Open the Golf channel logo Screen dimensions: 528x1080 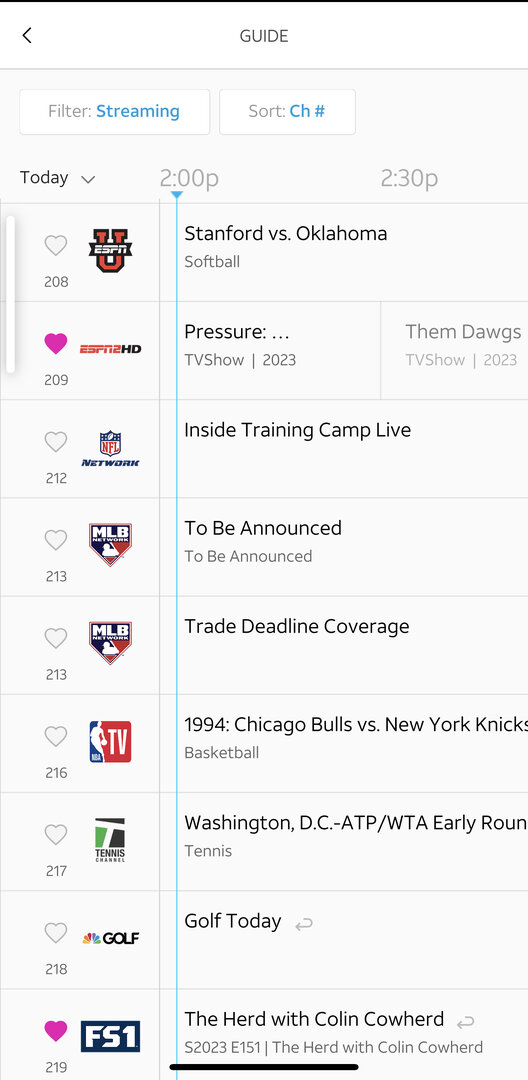[x=110, y=938]
